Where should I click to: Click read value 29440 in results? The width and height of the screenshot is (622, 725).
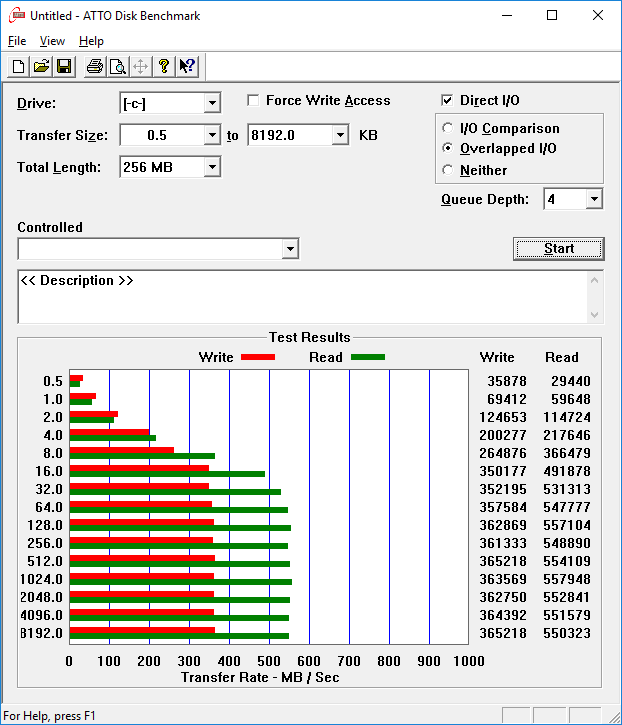point(571,381)
